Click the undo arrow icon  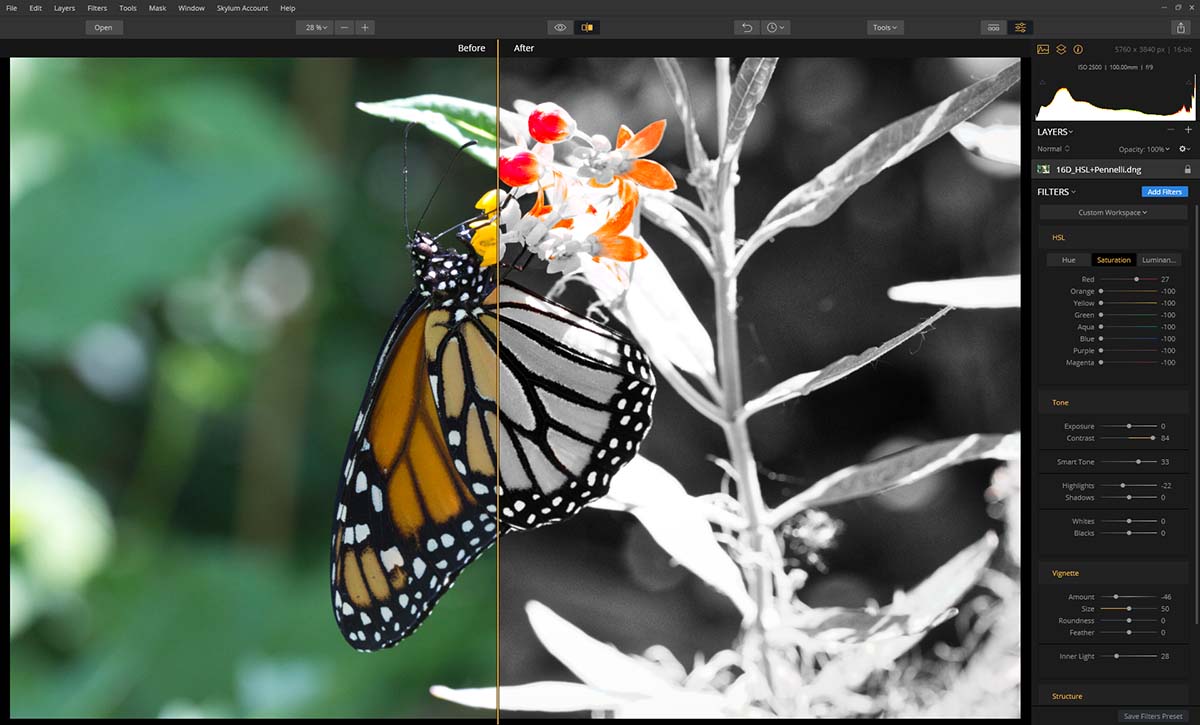tap(746, 27)
